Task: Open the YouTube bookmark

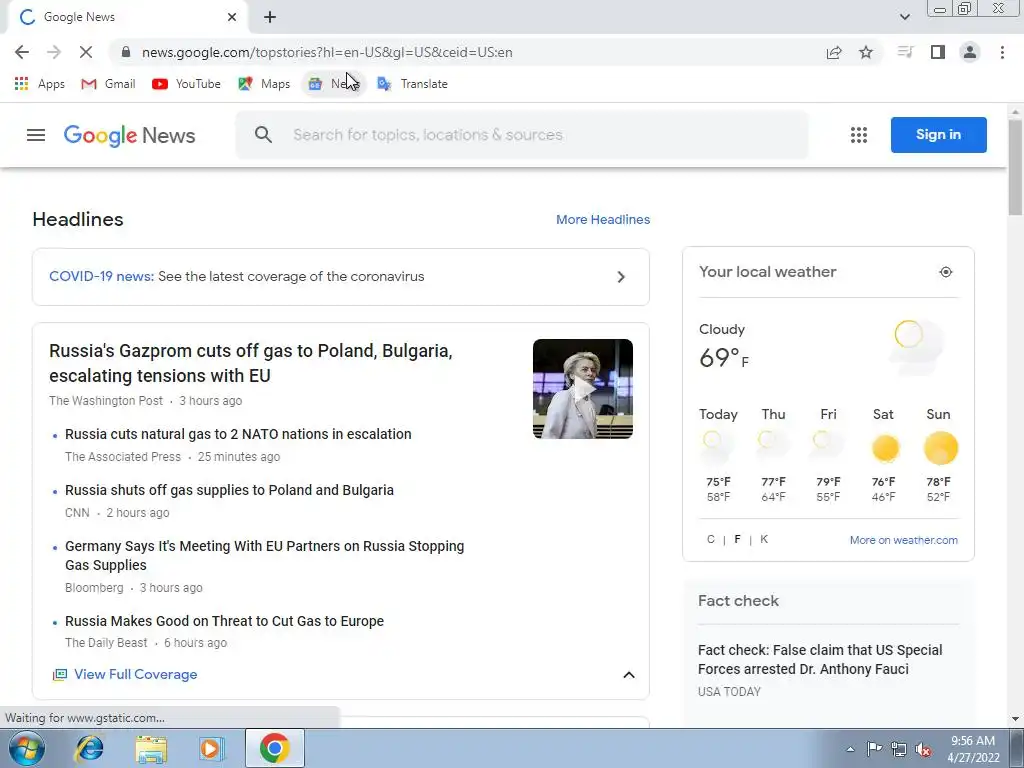Action: tap(187, 84)
